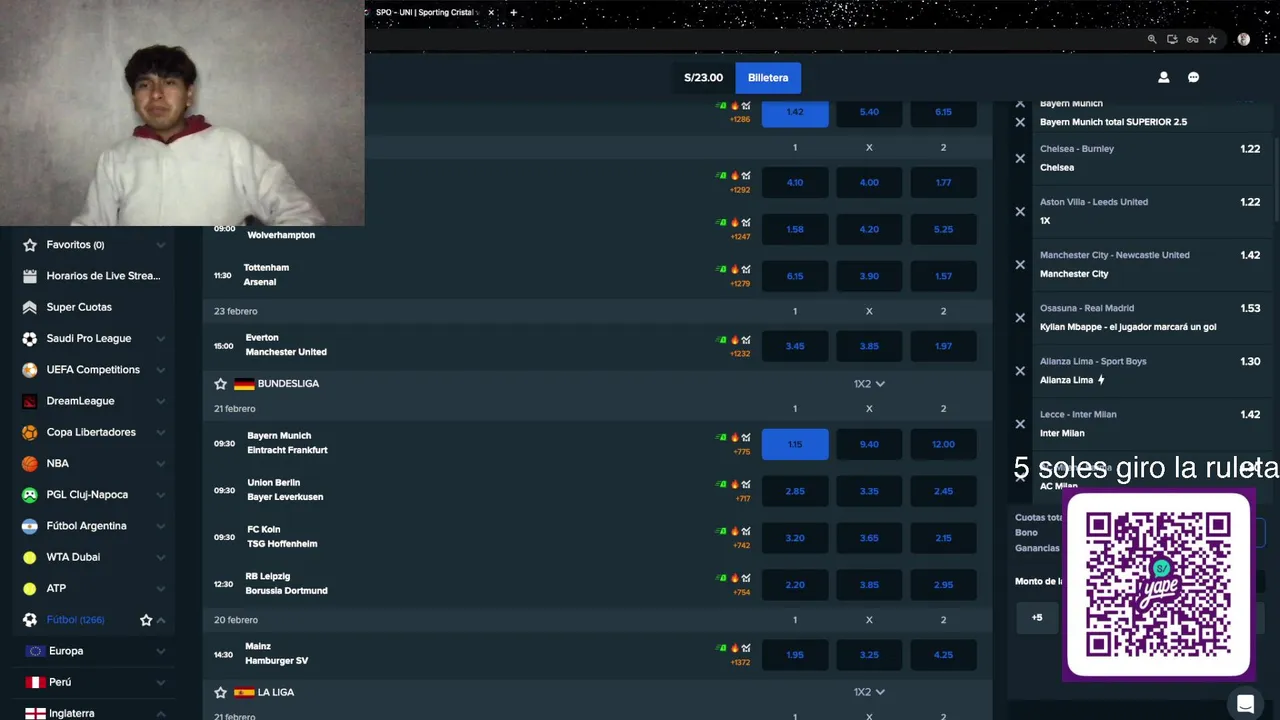Remove Aston Villa - Leeds United bet
This screenshot has width=1280, height=720.
coord(1020,211)
